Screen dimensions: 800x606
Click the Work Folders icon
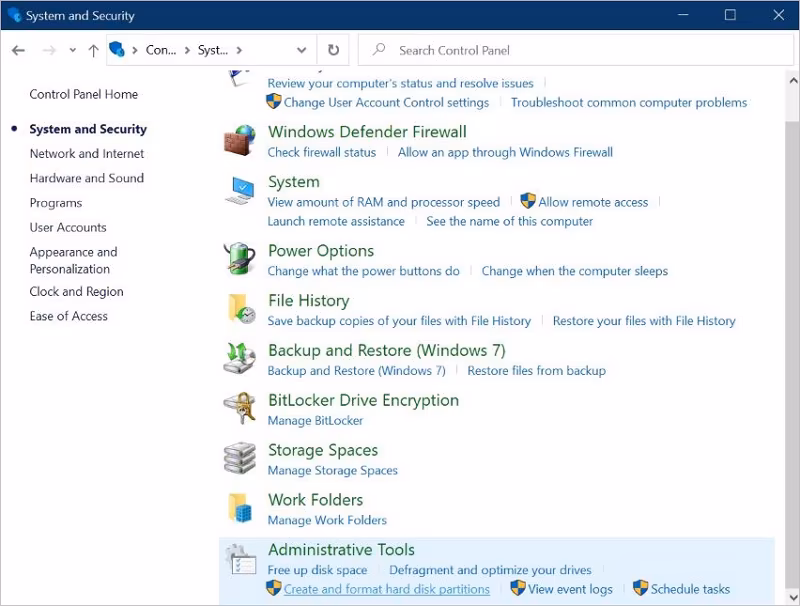tap(240, 508)
